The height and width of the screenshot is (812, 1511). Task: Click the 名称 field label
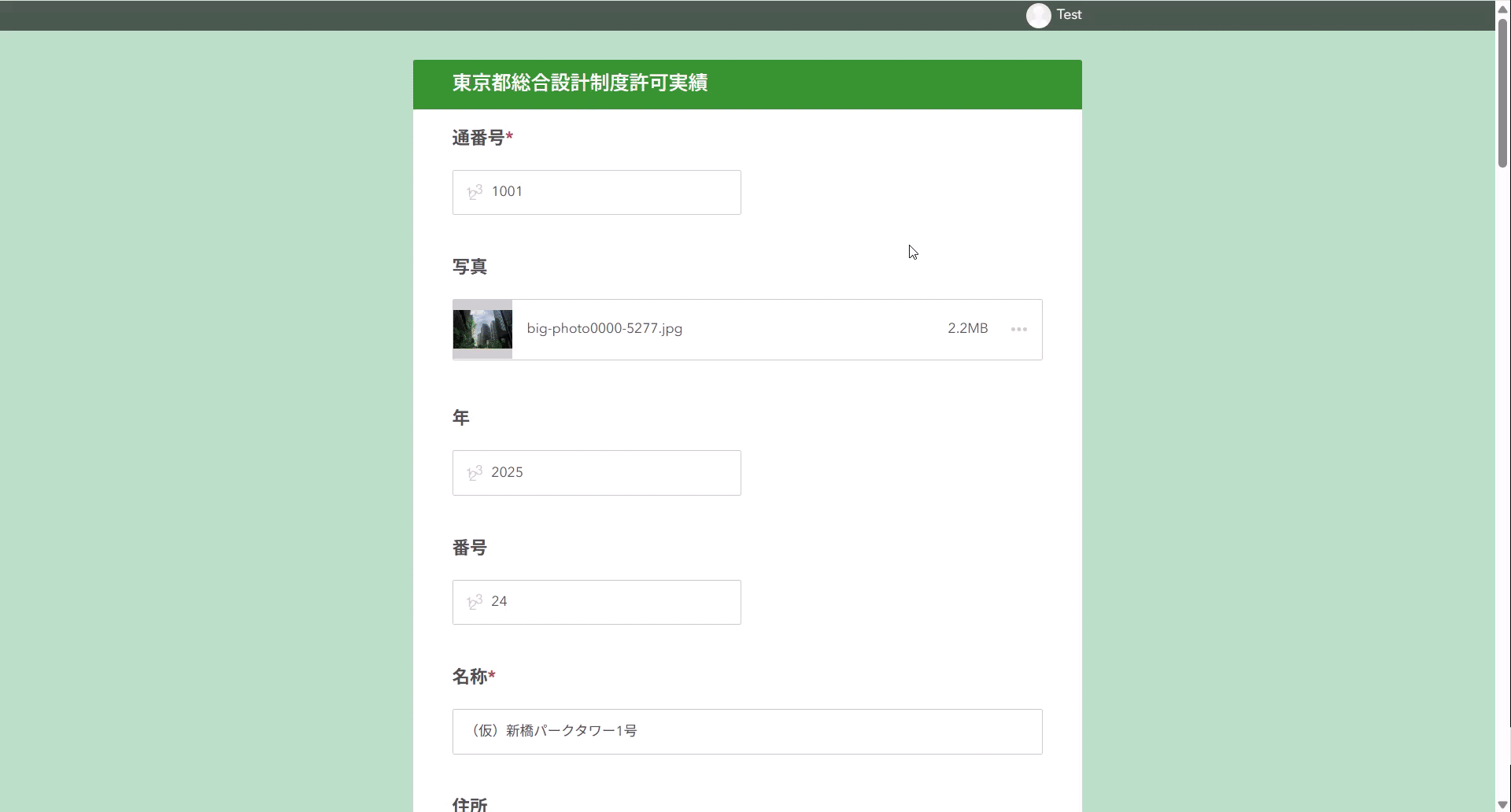click(473, 677)
